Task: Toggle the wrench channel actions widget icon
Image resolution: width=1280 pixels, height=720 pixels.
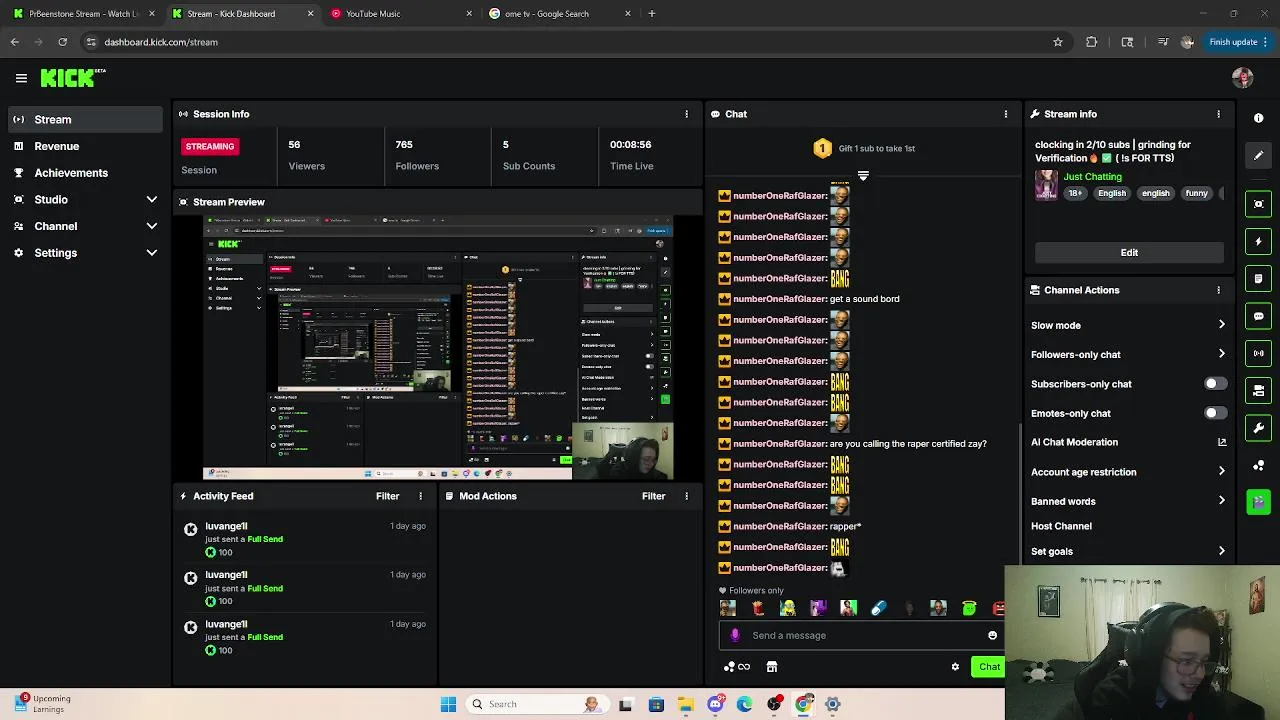Action: [x=1258, y=428]
